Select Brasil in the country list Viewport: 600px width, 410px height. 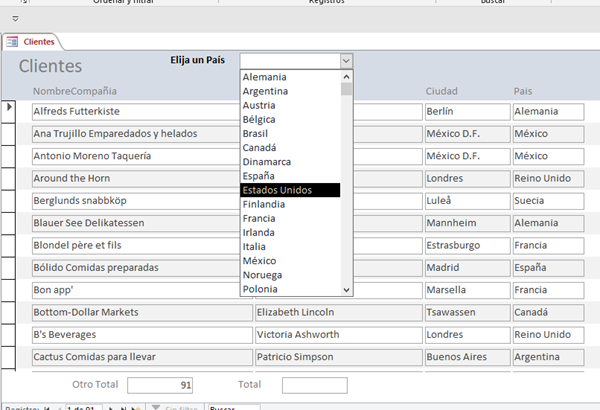click(290, 133)
